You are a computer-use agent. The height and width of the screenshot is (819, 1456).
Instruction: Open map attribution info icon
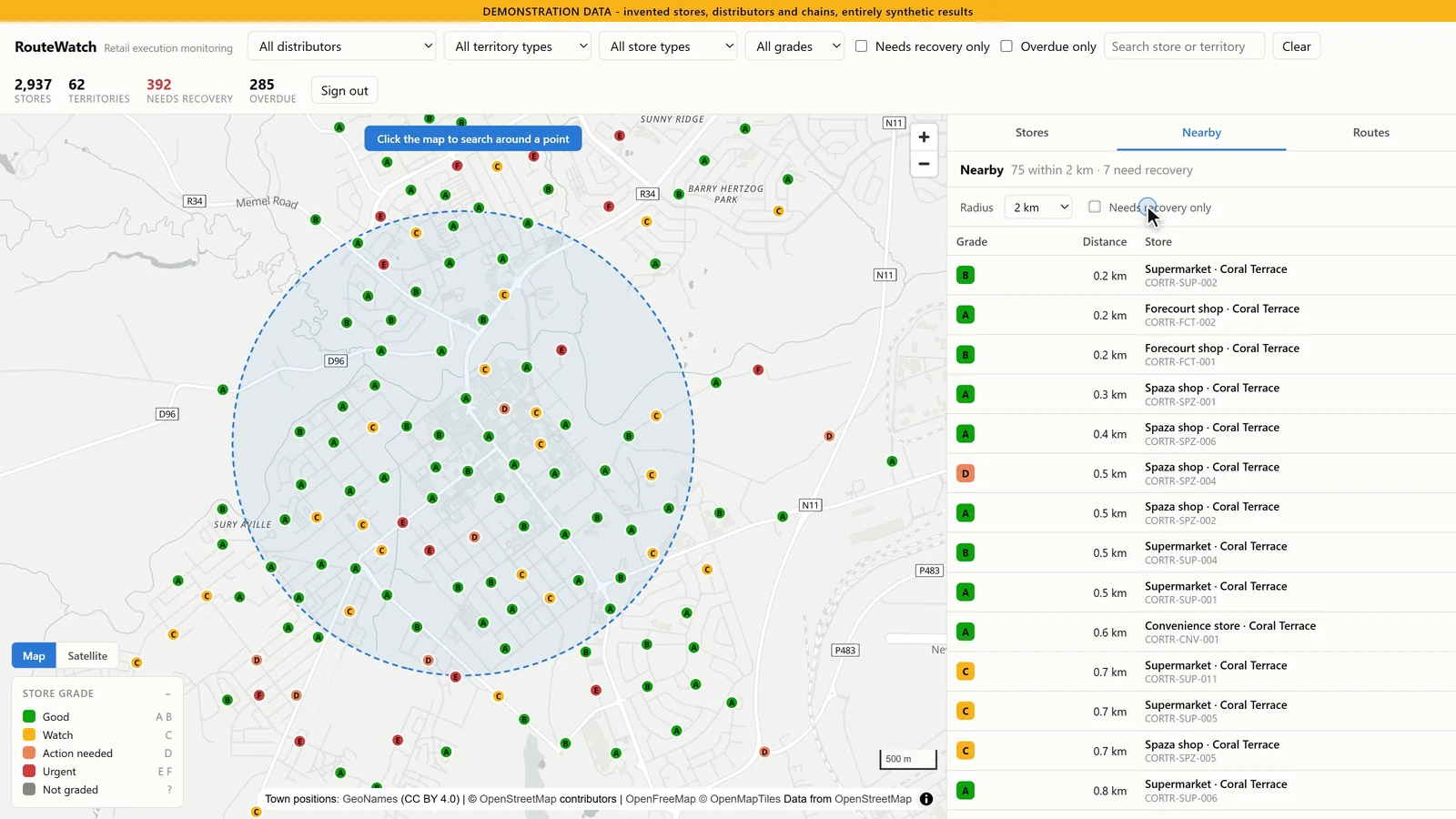tap(926, 799)
